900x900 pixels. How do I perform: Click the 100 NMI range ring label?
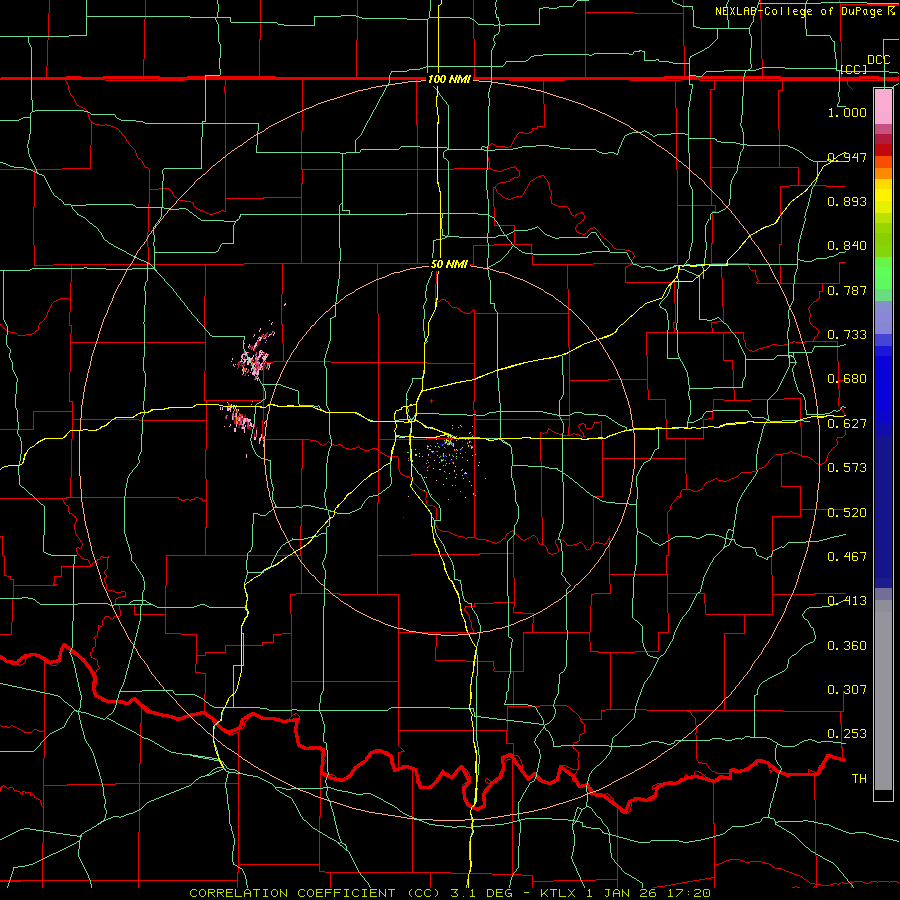click(449, 79)
